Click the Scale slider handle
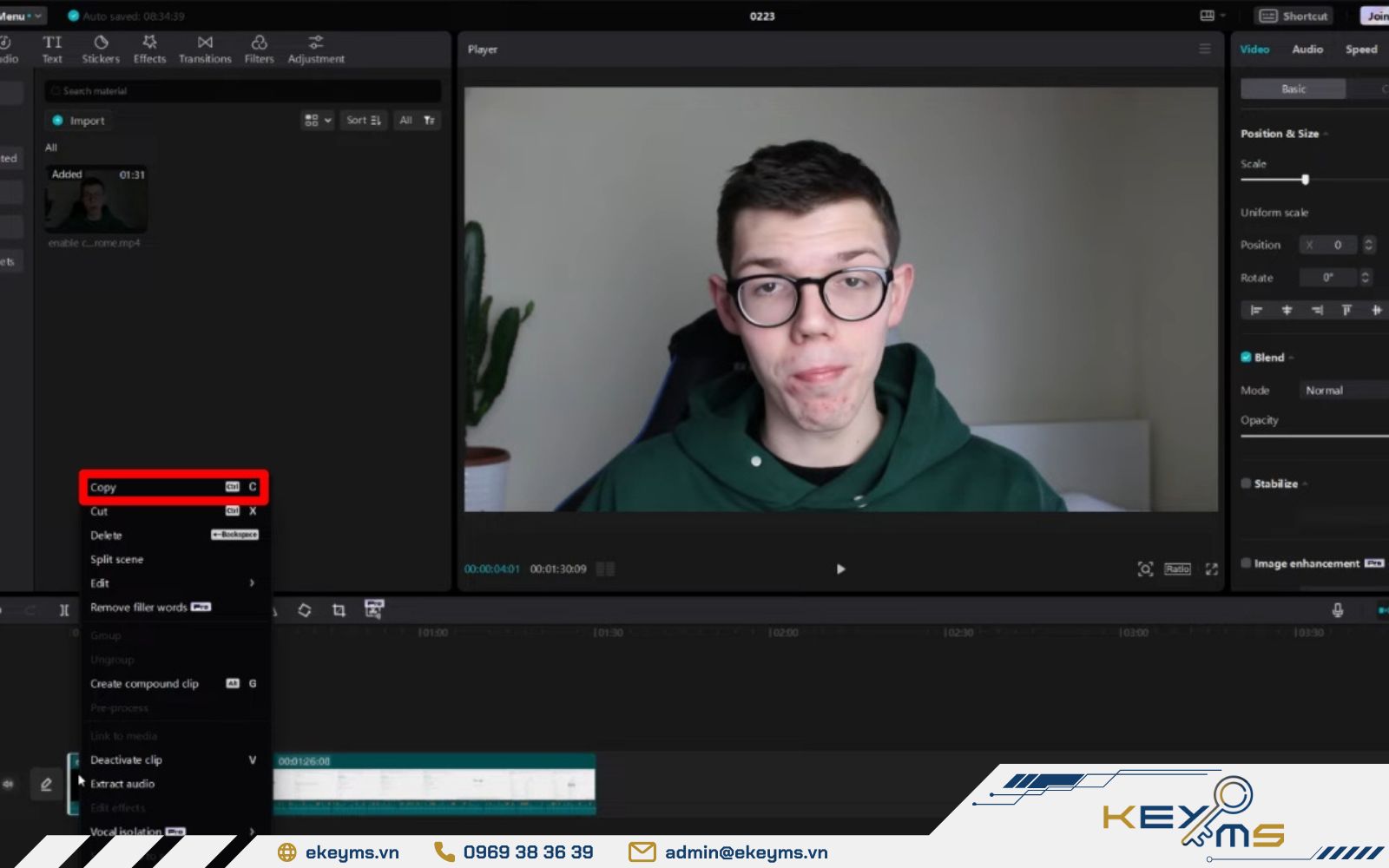This screenshot has height=868, width=1389. [1305, 180]
